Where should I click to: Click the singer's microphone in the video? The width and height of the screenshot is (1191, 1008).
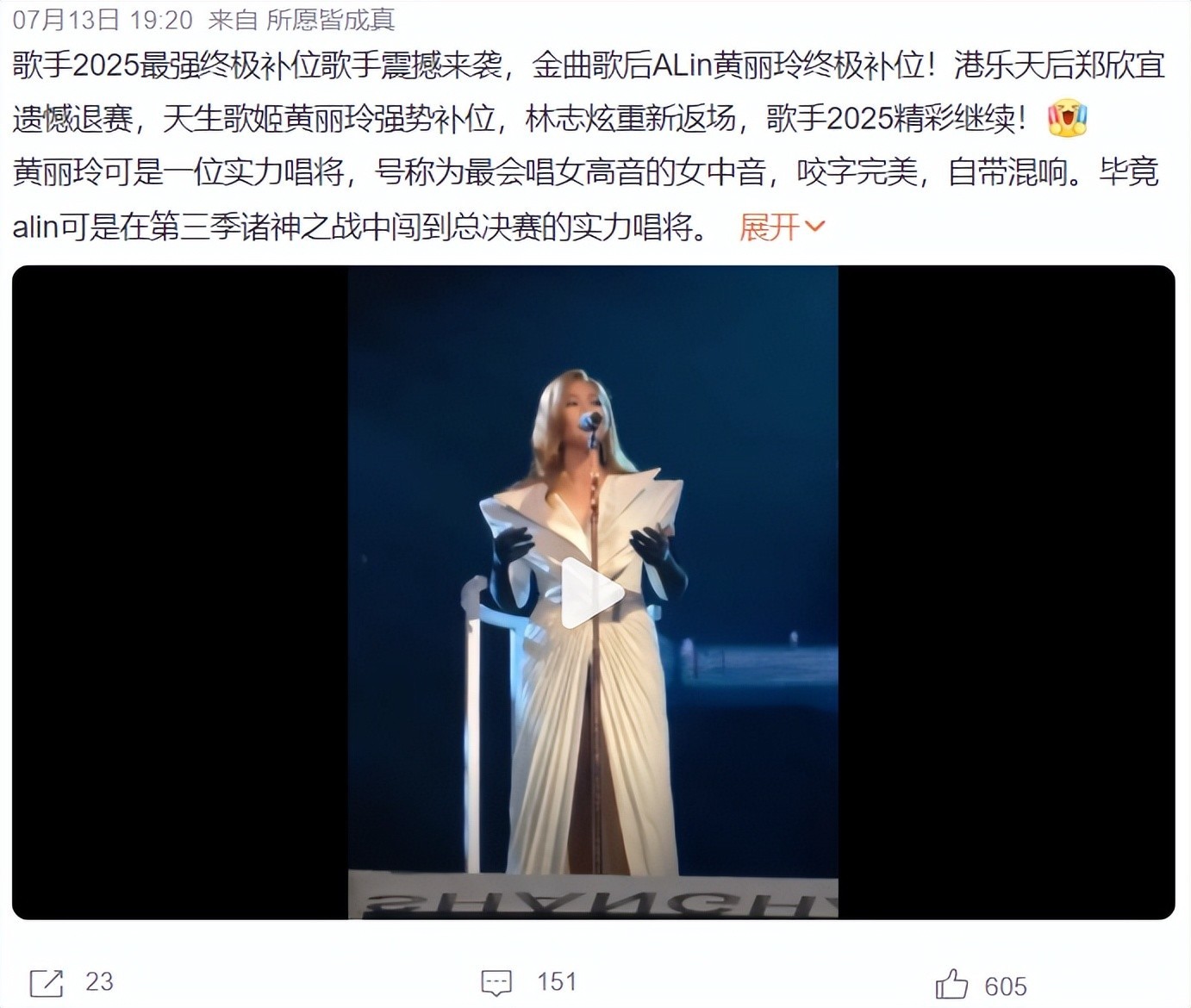tap(590, 421)
